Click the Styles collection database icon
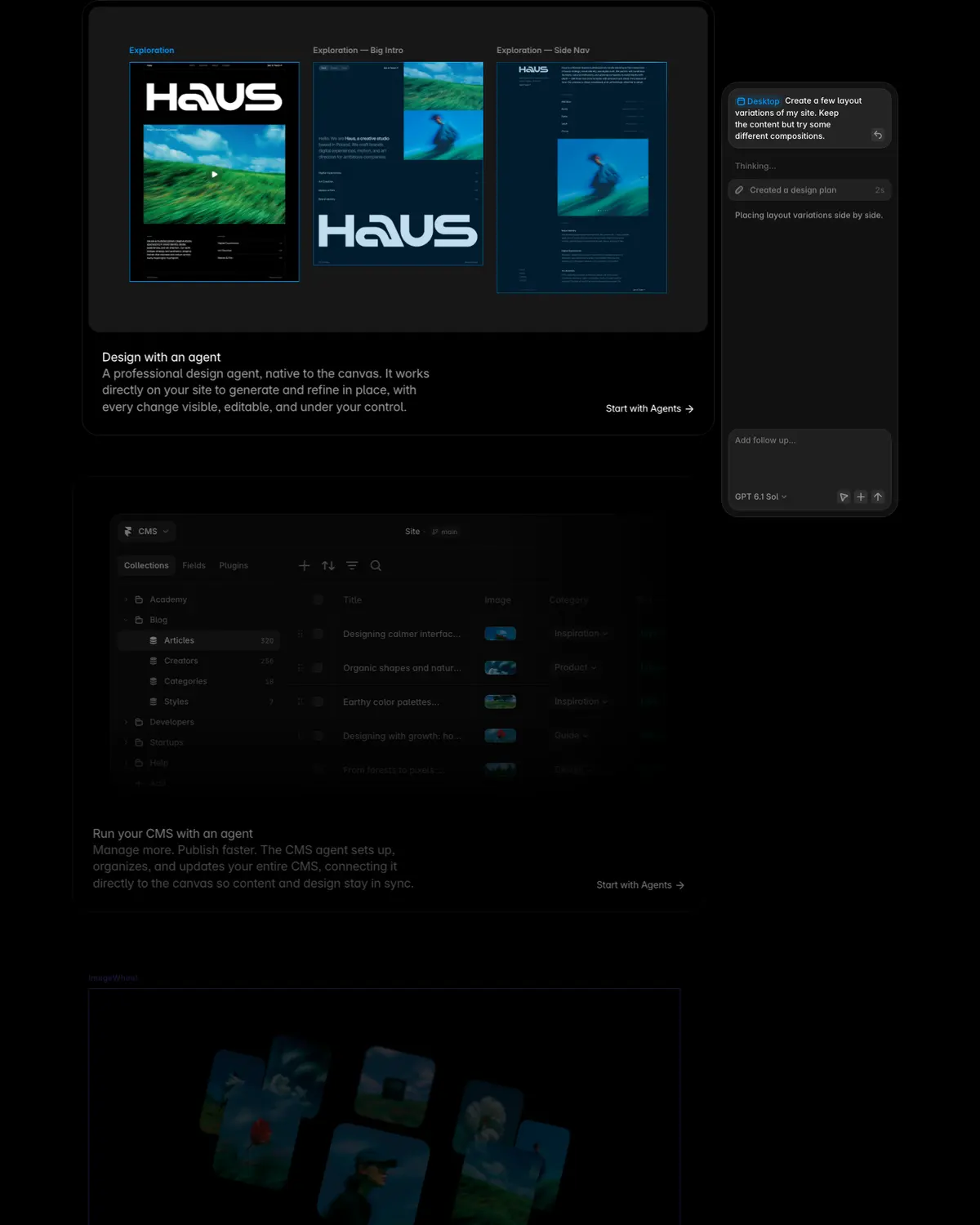 coord(154,702)
